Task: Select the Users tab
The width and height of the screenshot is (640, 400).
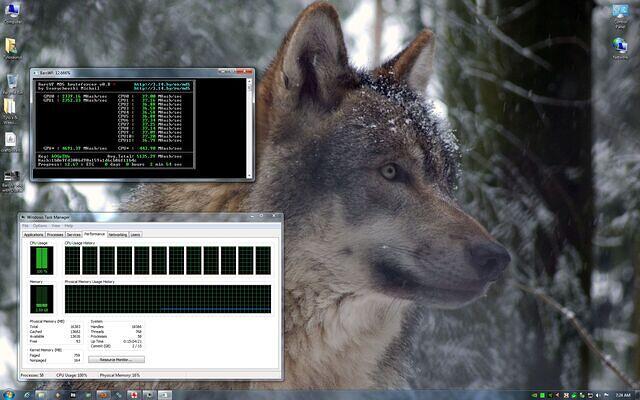Action: [x=135, y=234]
